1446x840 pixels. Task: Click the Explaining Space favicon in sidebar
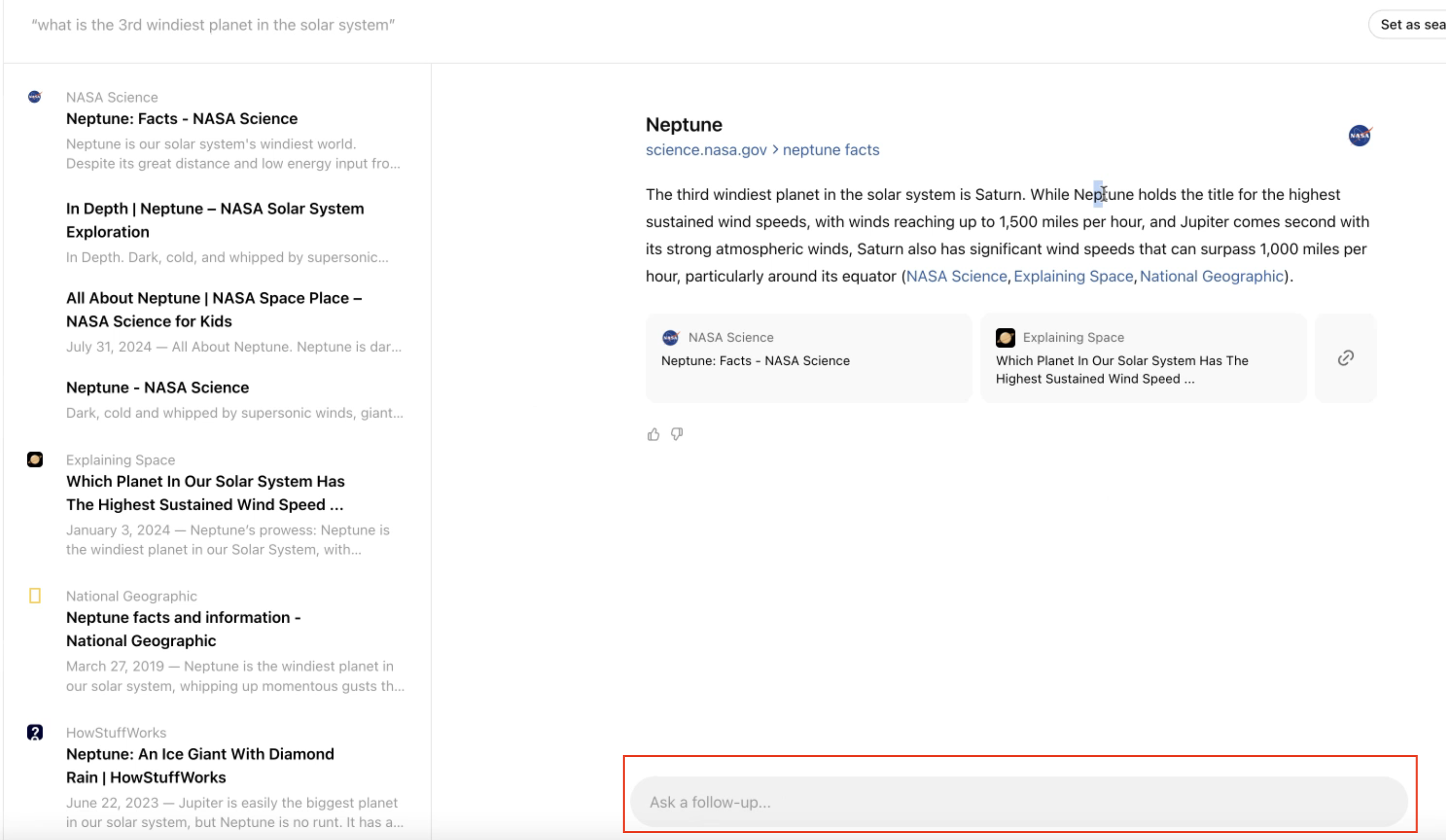[x=35, y=460]
